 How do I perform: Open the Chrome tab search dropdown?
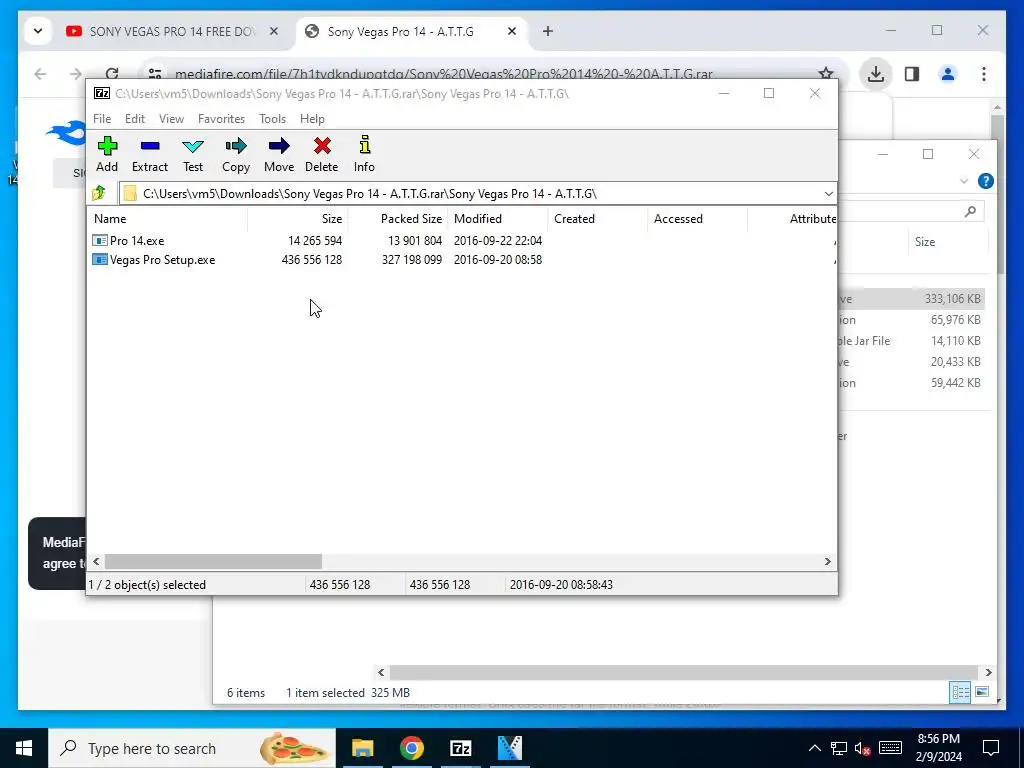38,31
